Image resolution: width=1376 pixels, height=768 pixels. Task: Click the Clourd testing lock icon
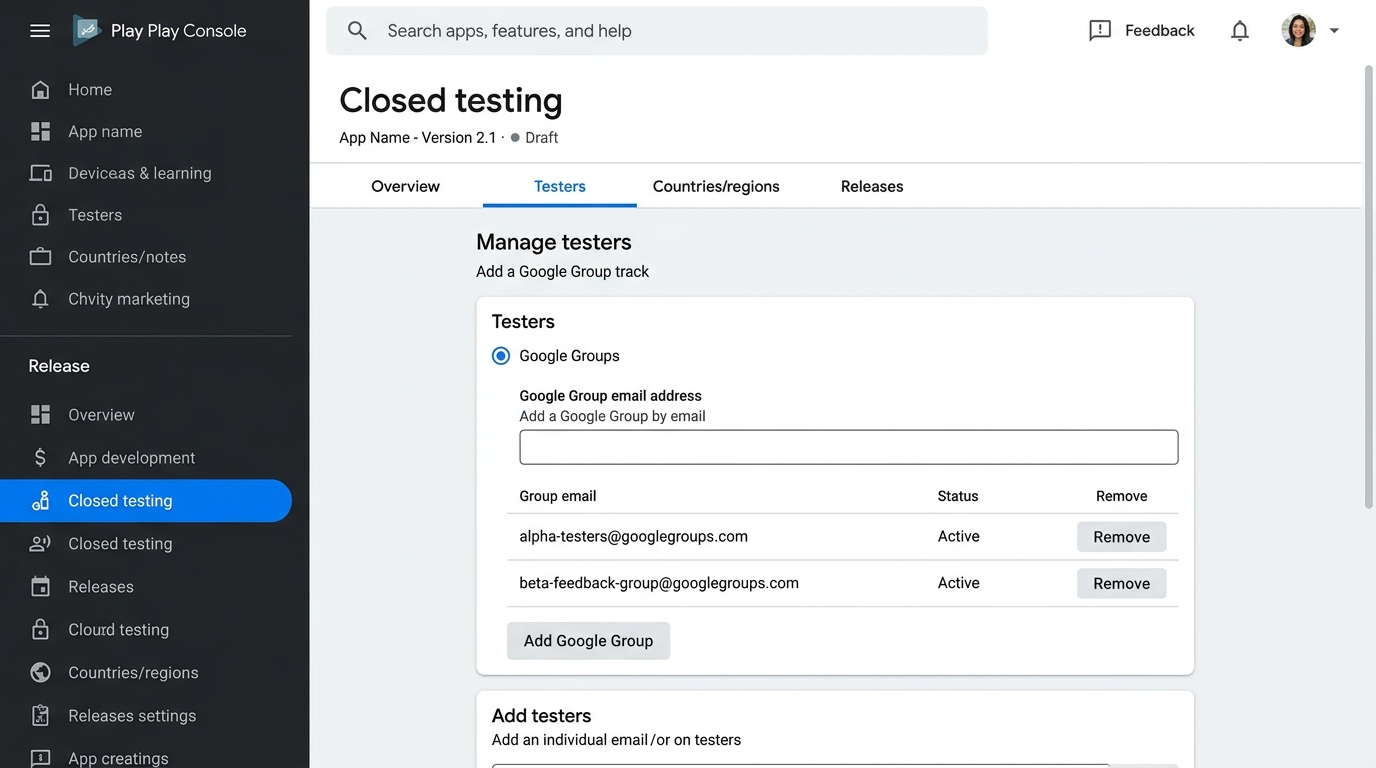pyautogui.click(x=40, y=630)
